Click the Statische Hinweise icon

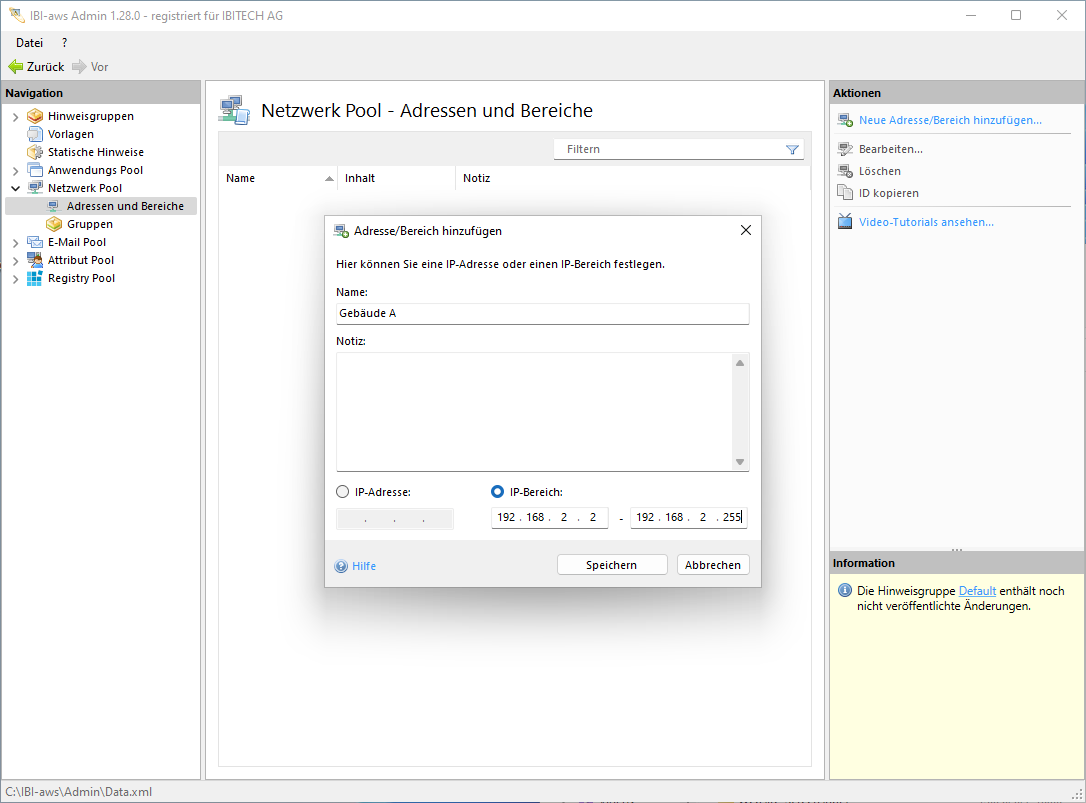click(x=35, y=152)
